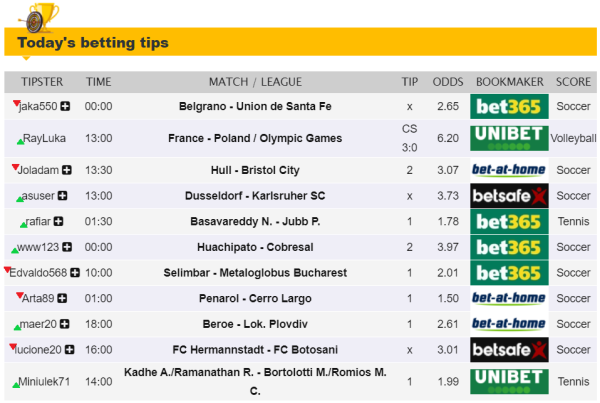
Task: Expand plus icon next to Edvaldo568
Action: tap(75, 273)
